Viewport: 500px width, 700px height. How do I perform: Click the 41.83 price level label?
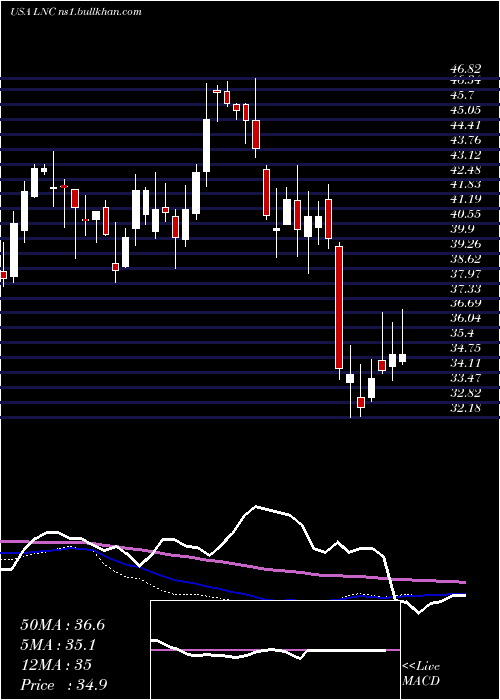[466, 184]
